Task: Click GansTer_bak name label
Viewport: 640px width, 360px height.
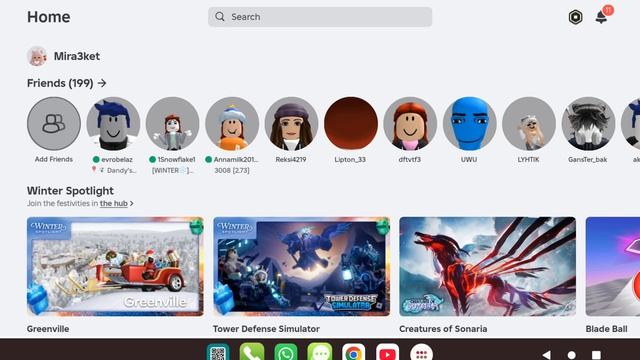Action: tap(588, 159)
